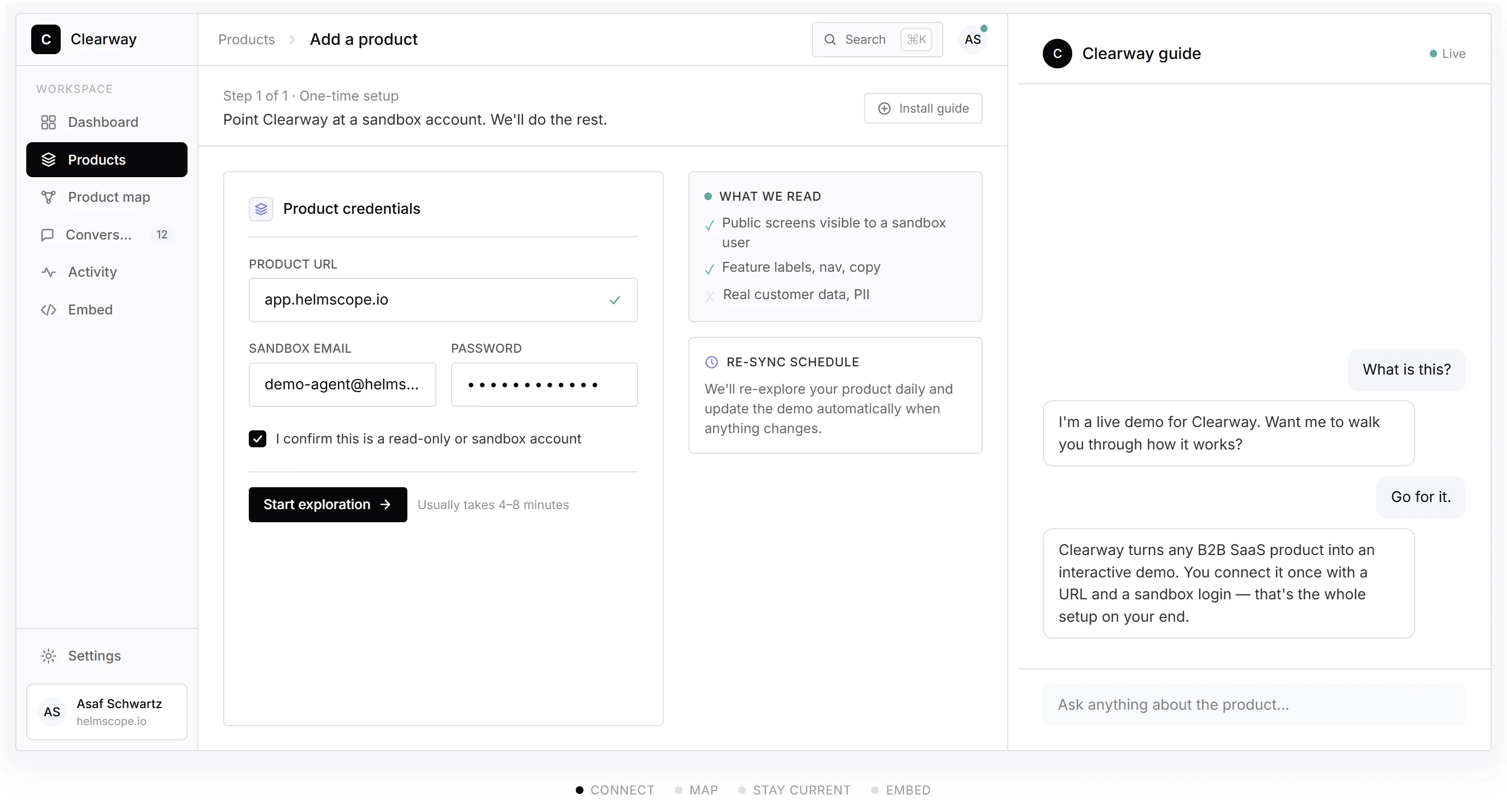Click the arrow on Start exploration

tap(385, 504)
